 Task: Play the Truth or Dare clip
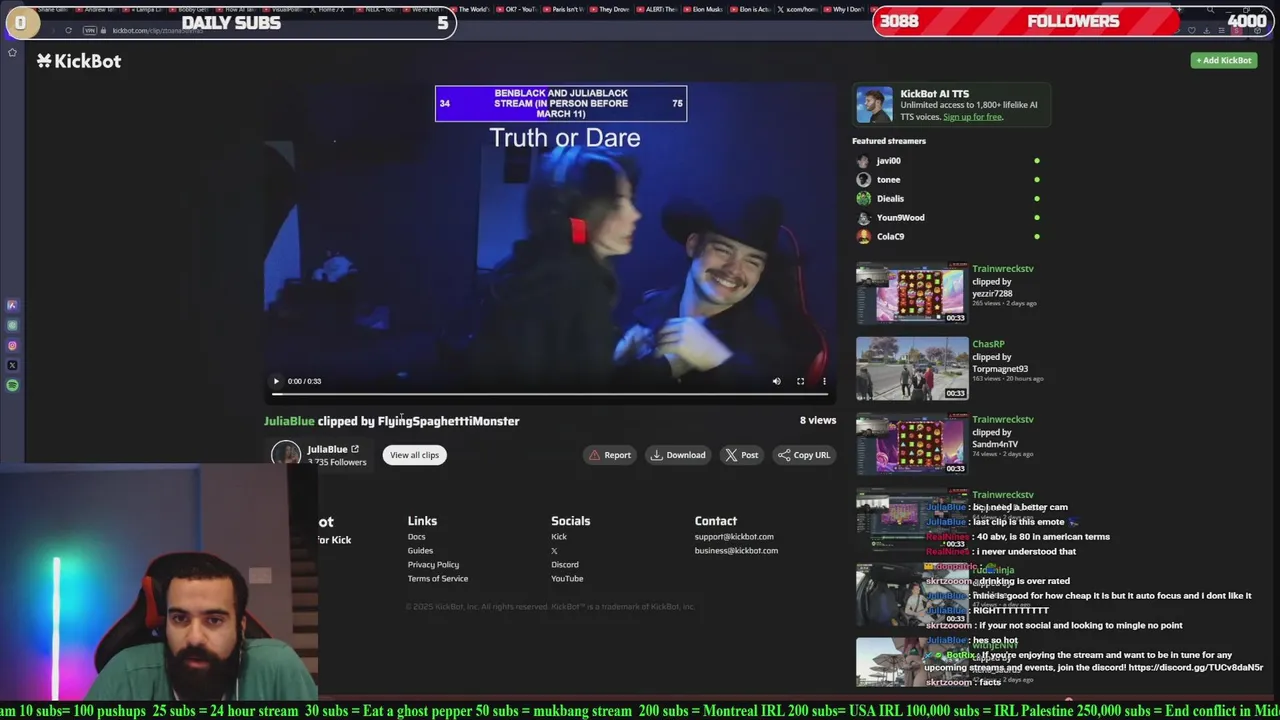coord(276,381)
